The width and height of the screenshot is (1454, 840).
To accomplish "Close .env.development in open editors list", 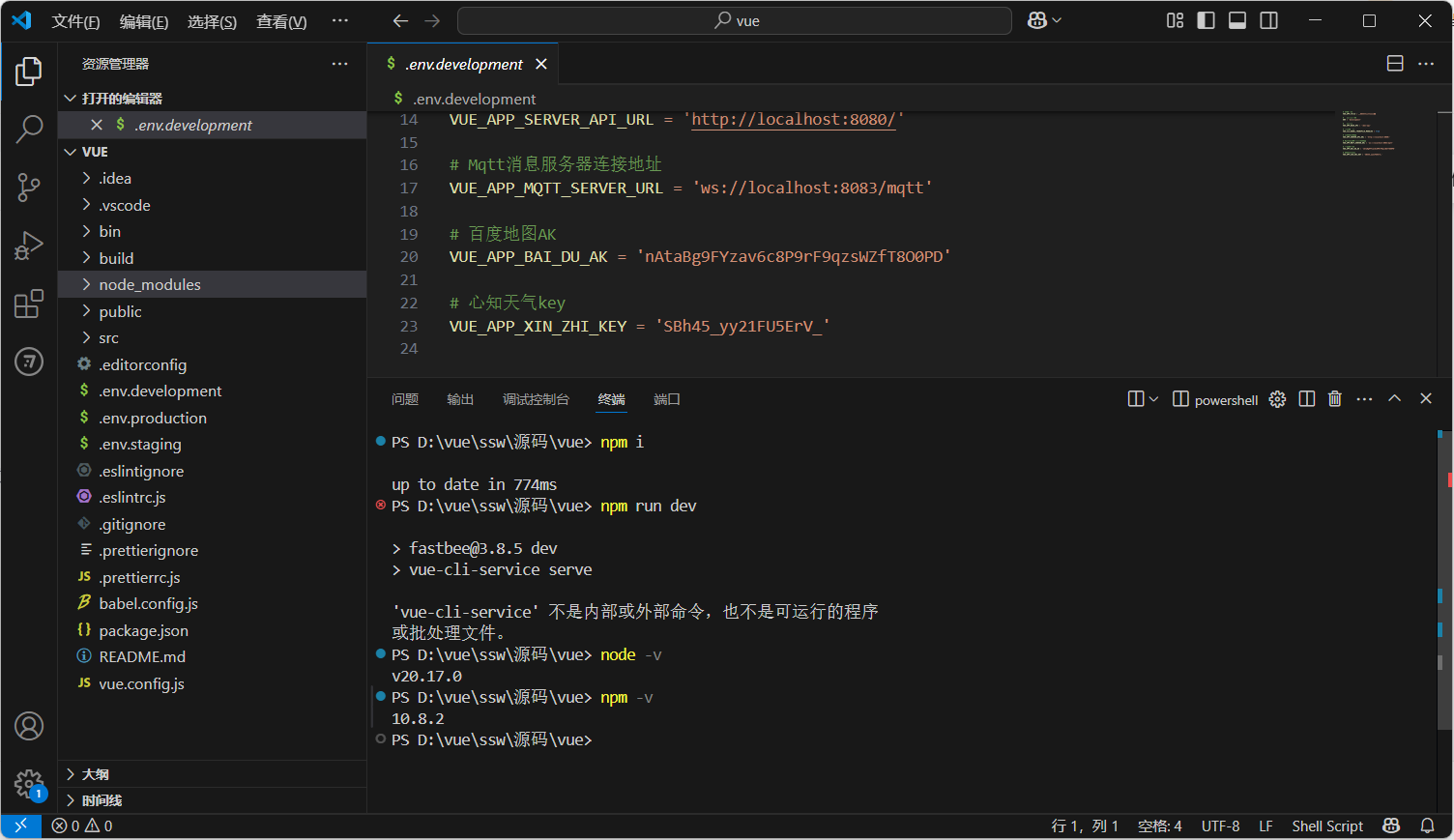I will [97, 125].
